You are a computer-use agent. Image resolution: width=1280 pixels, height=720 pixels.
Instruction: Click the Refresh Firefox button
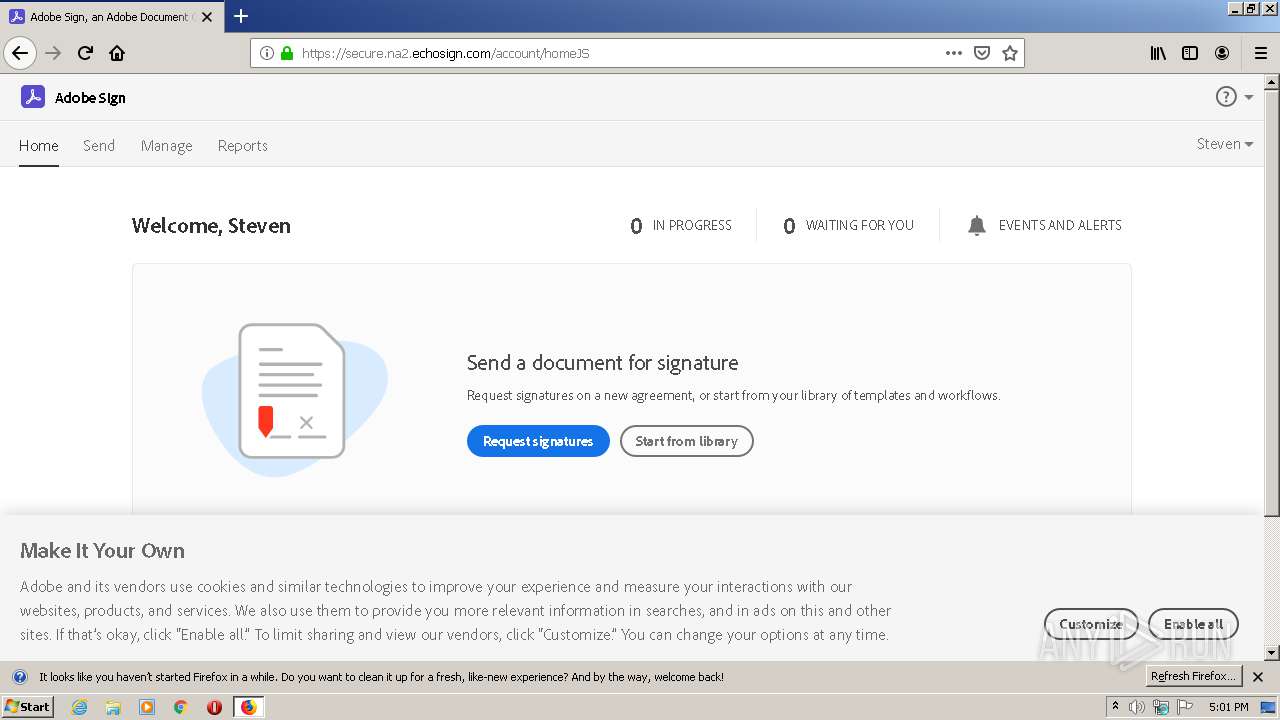(x=1193, y=677)
